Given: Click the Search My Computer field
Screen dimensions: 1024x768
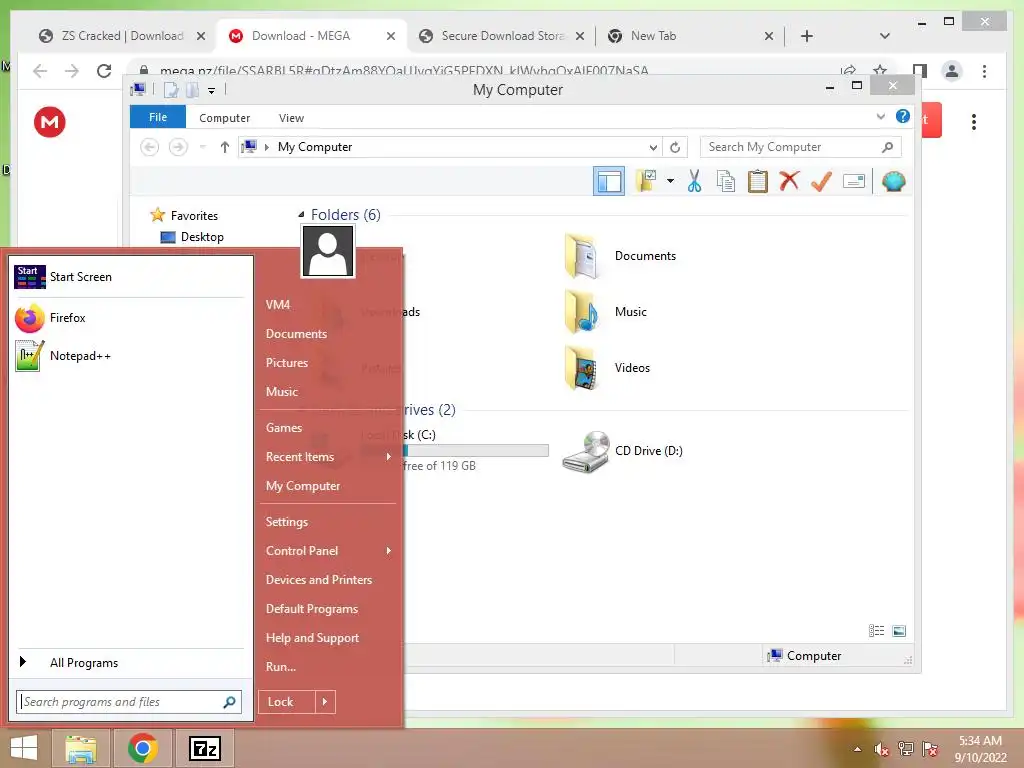Looking at the screenshot, I should click(x=800, y=147).
